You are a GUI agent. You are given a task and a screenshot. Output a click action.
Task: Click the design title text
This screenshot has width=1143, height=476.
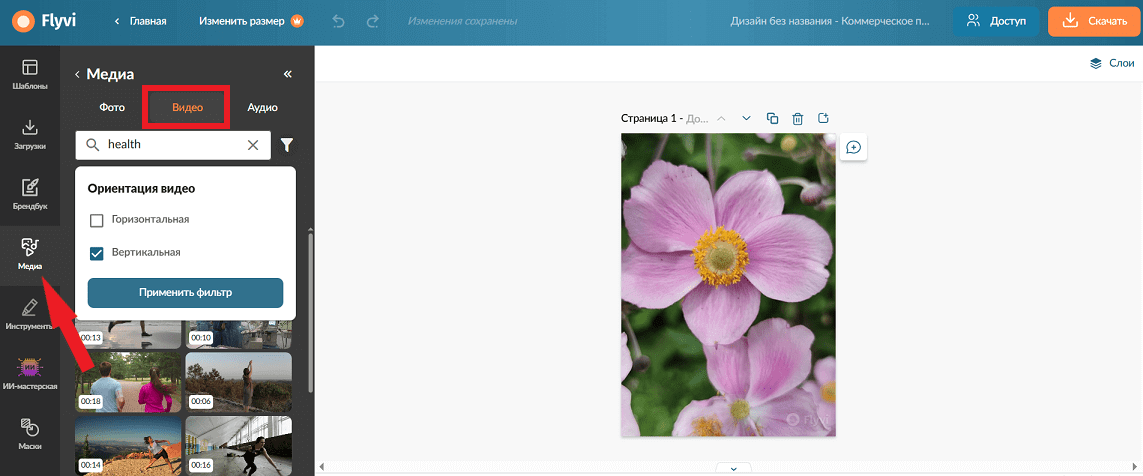tap(830, 21)
